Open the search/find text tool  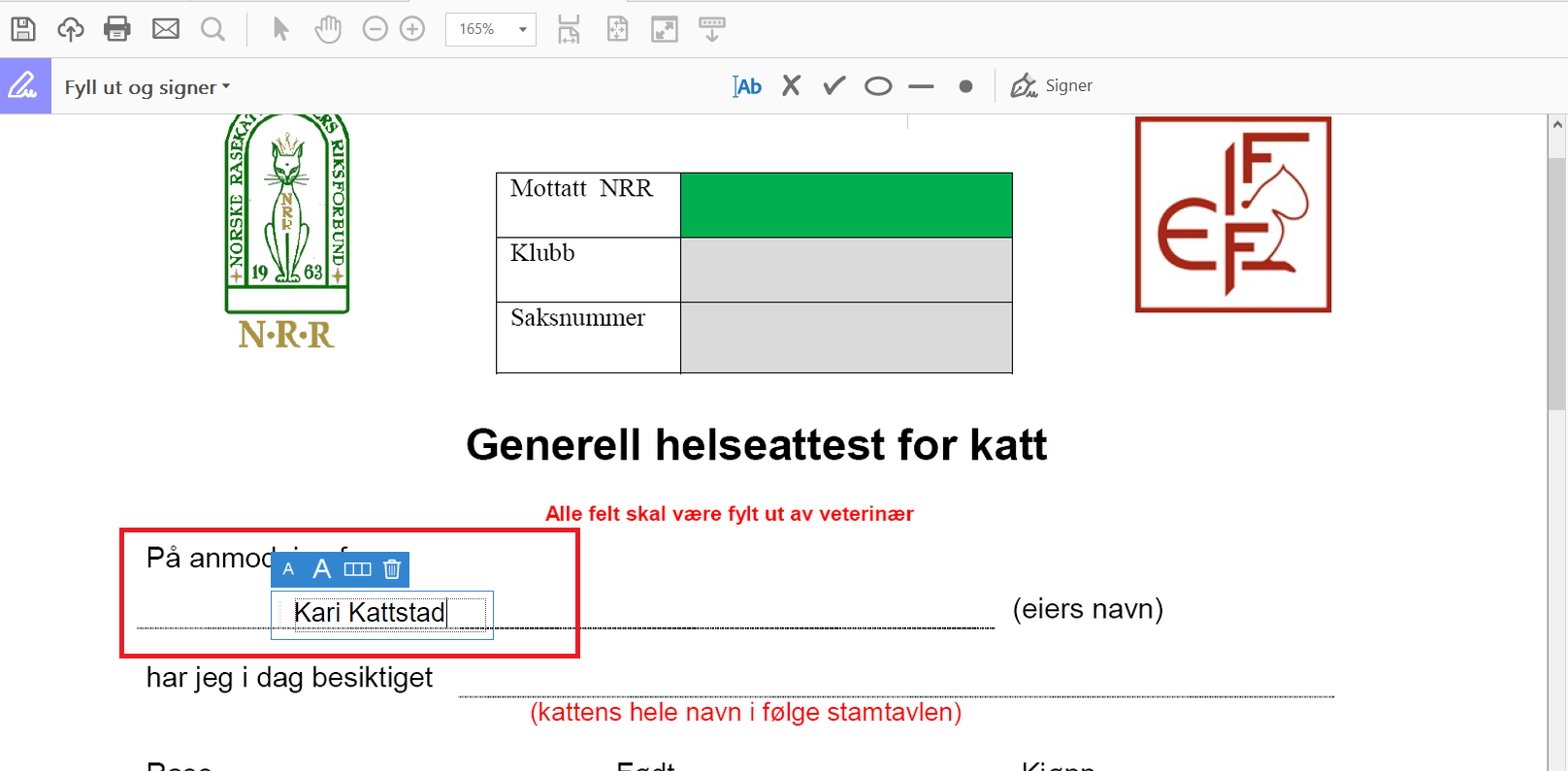click(212, 29)
